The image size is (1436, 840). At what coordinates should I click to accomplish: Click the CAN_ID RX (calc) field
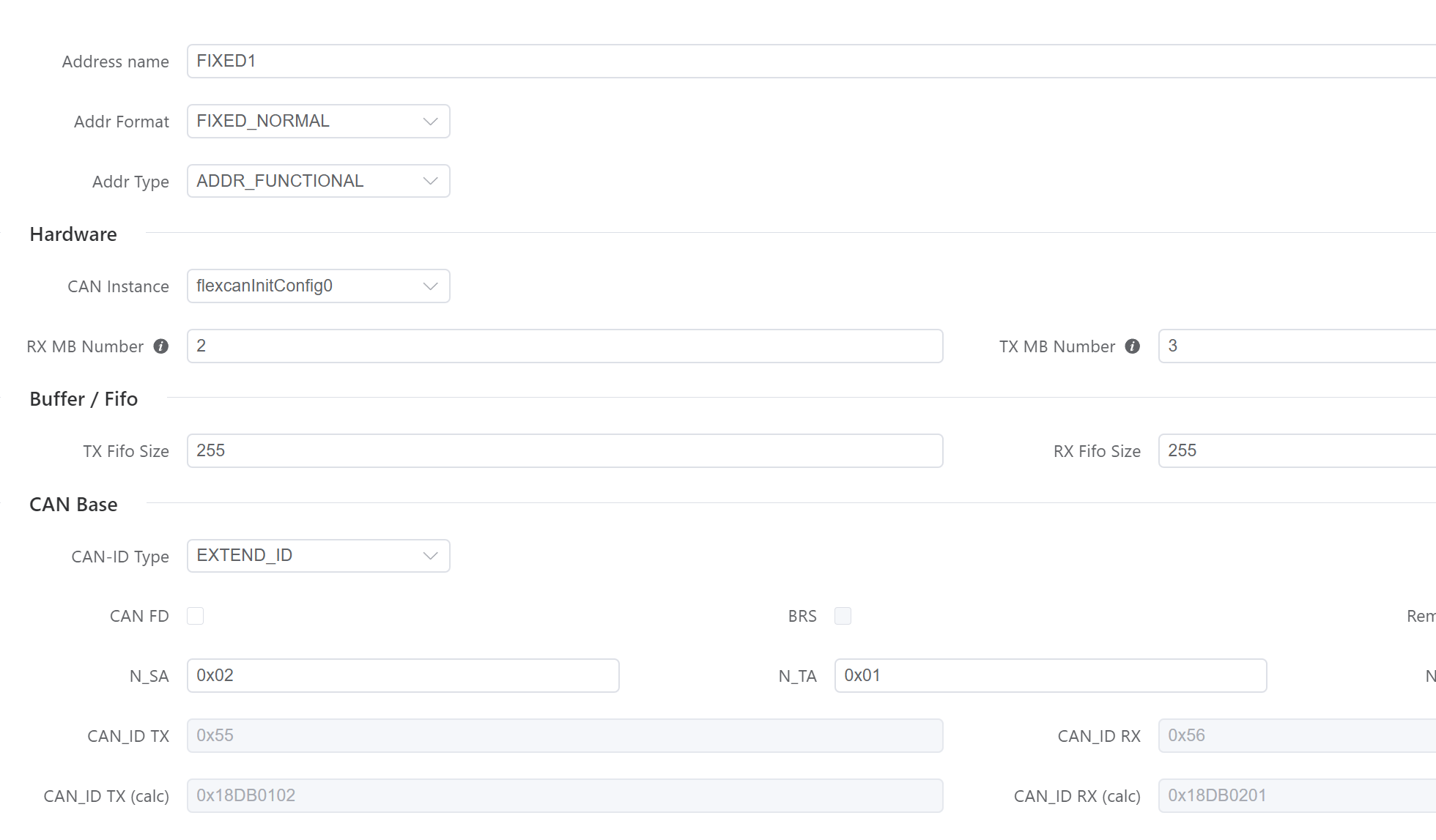click(x=1297, y=795)
